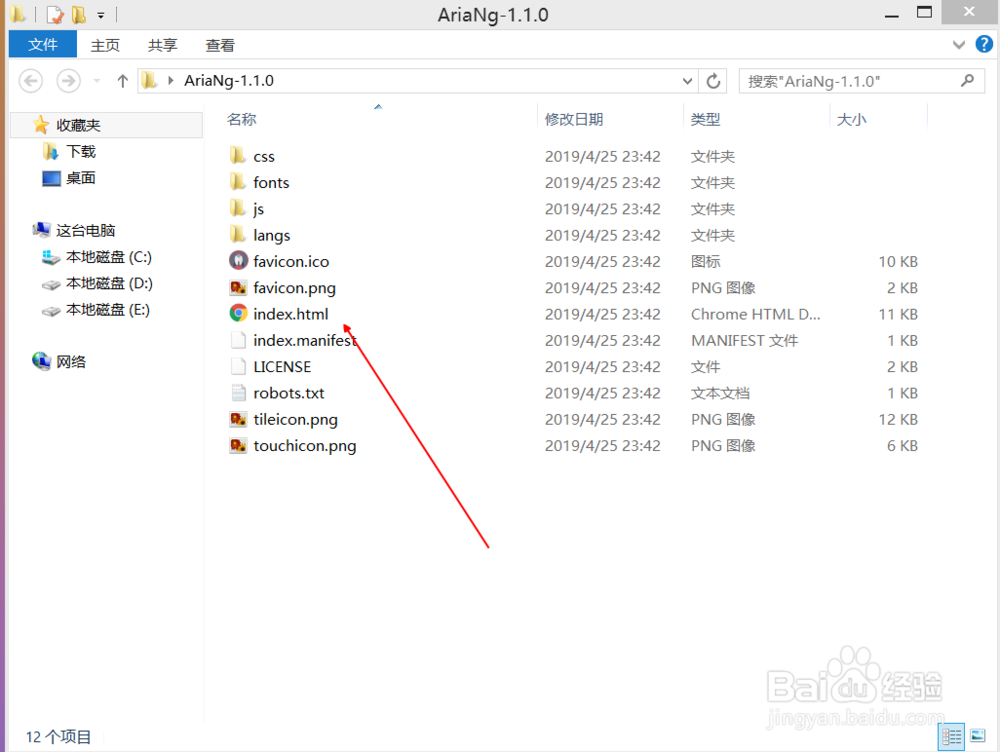Viewport: 1000px width, 752px height.
Task: Click the search magnifier icon
Action: 967,81
